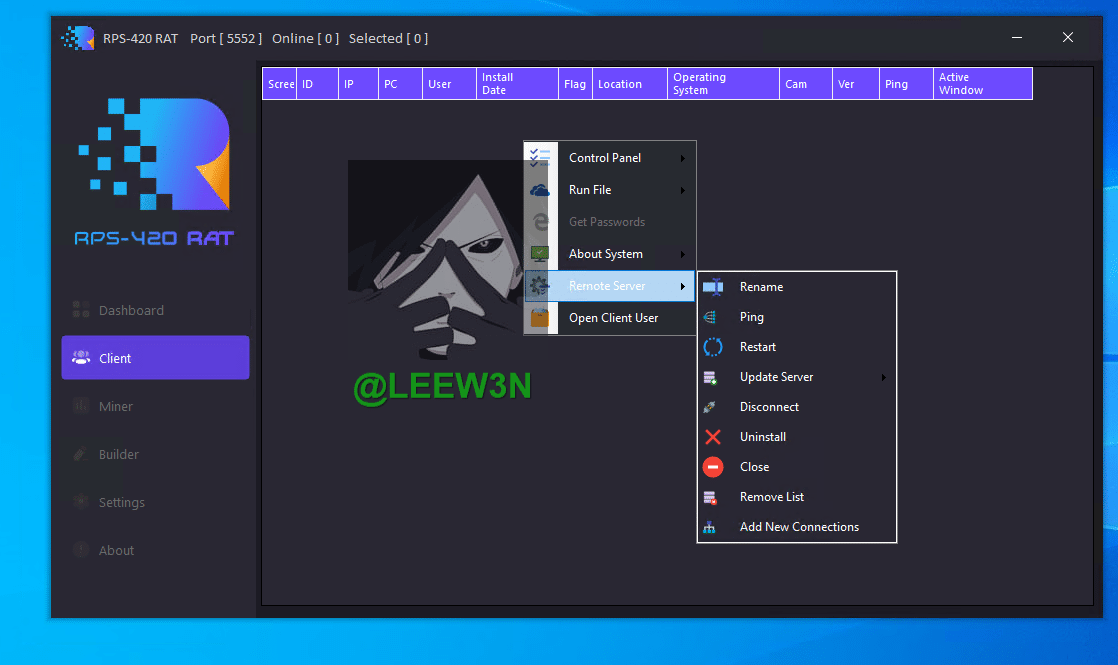Click the Open Client User folder icon
The width and height of the screenshot is (1118, 665).
coord(540,318)
